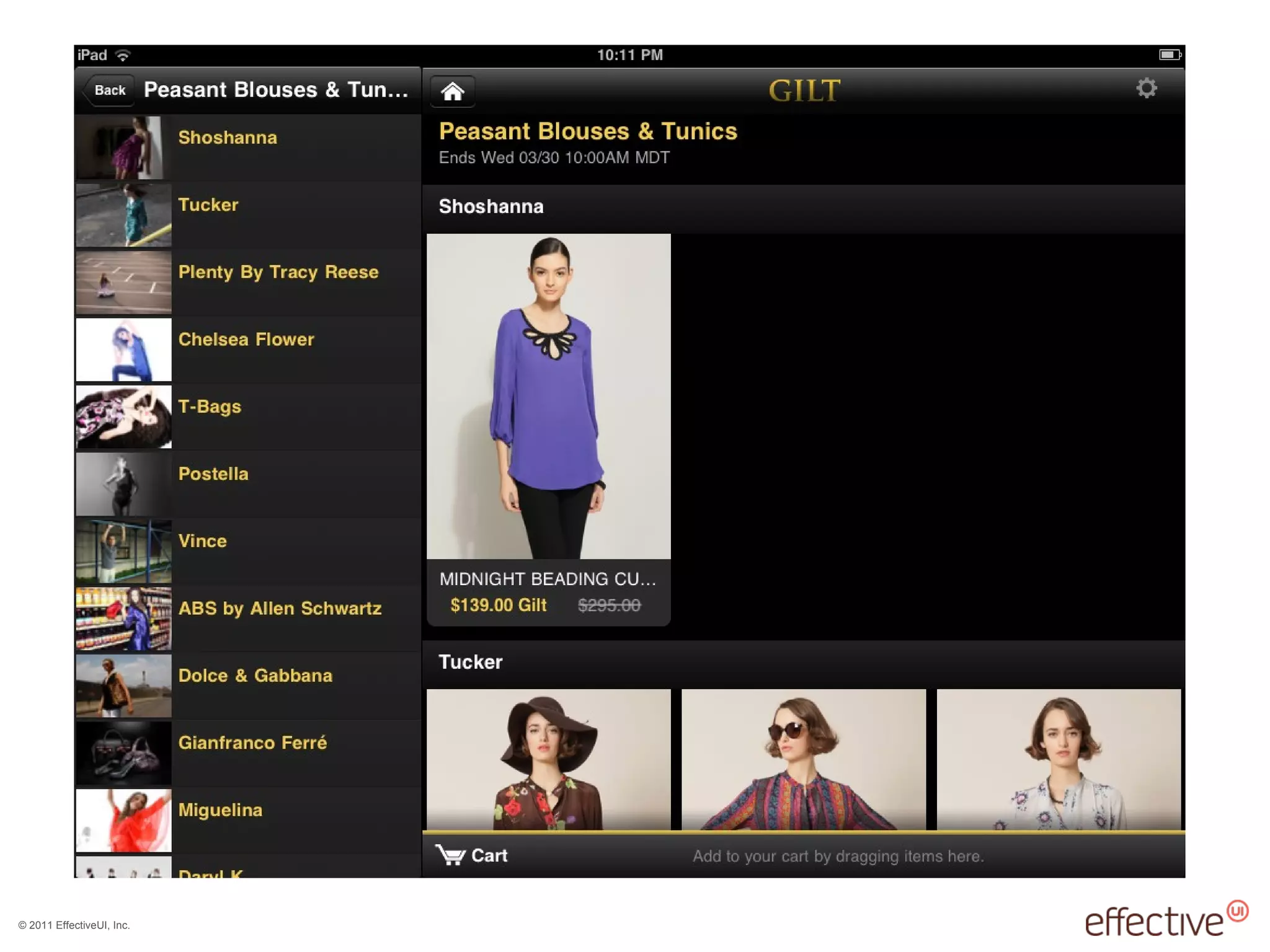Select ABS by Allen Schwartz
1270x952 pixels.
280,609
